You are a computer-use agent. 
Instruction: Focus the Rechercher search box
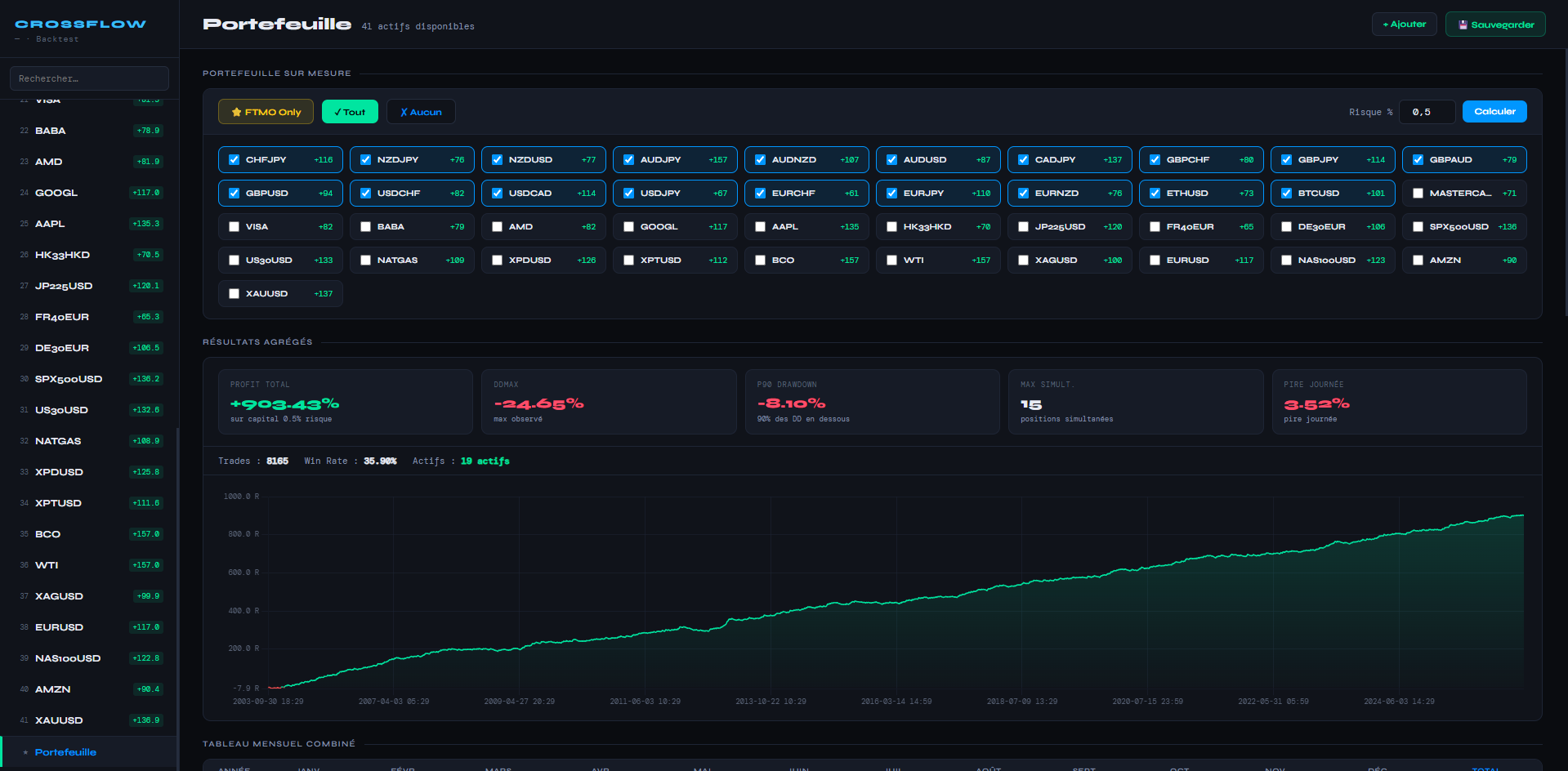click(x=89, y=78)
